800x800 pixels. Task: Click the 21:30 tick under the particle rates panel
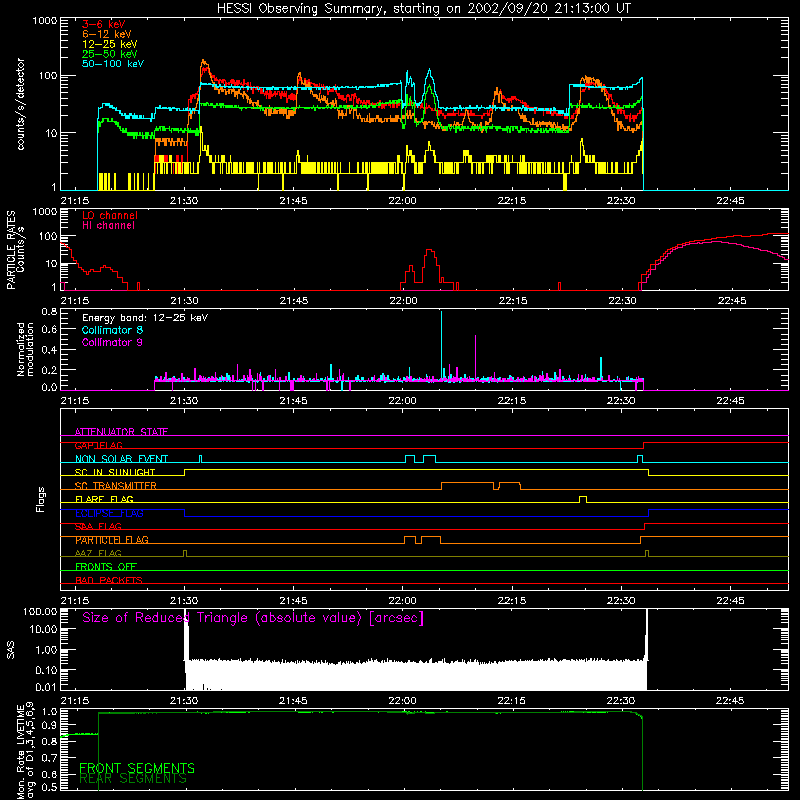(184, 301)
